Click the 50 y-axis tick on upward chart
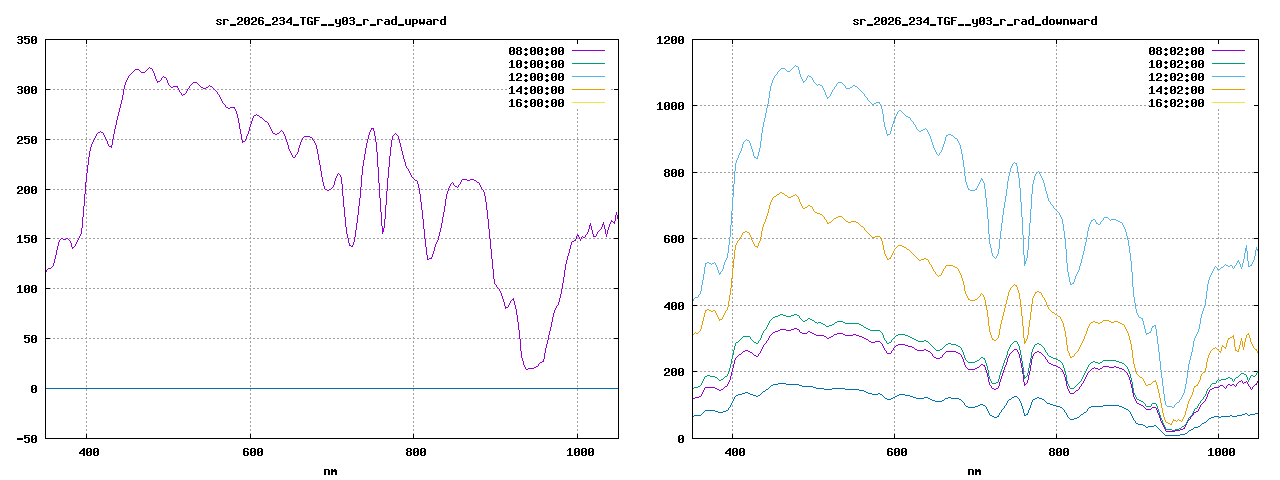 coord(31,339)
